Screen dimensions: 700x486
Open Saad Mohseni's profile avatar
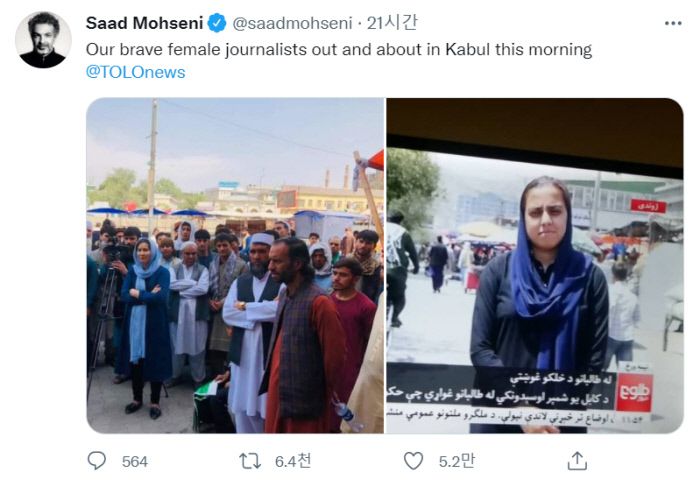(43, 40)
